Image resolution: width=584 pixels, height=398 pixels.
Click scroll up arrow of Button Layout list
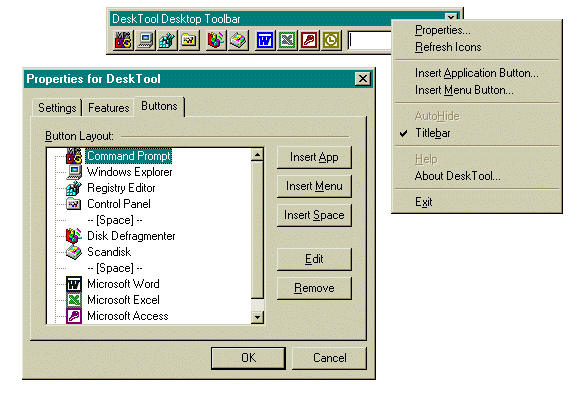pos(257,155)
